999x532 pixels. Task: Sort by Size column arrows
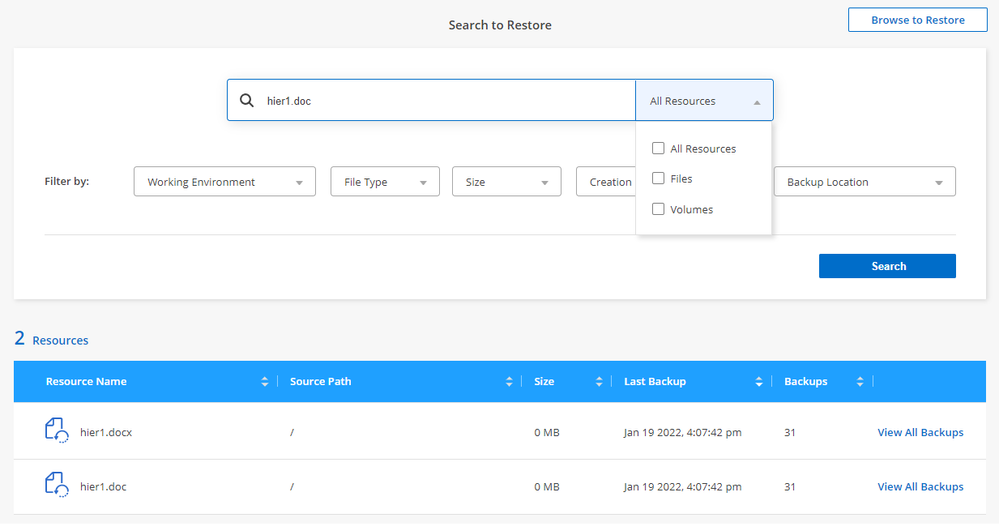tap(600, 382)
